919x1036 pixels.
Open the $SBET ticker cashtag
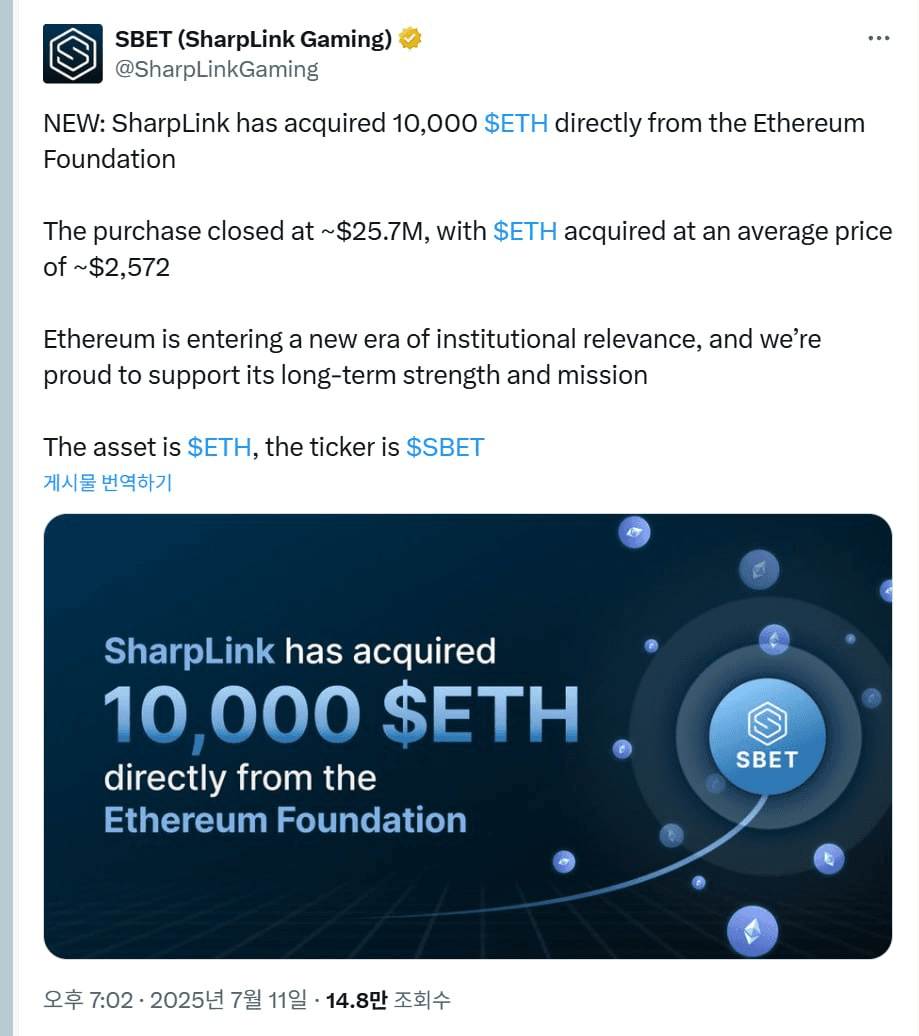point(445,447)
